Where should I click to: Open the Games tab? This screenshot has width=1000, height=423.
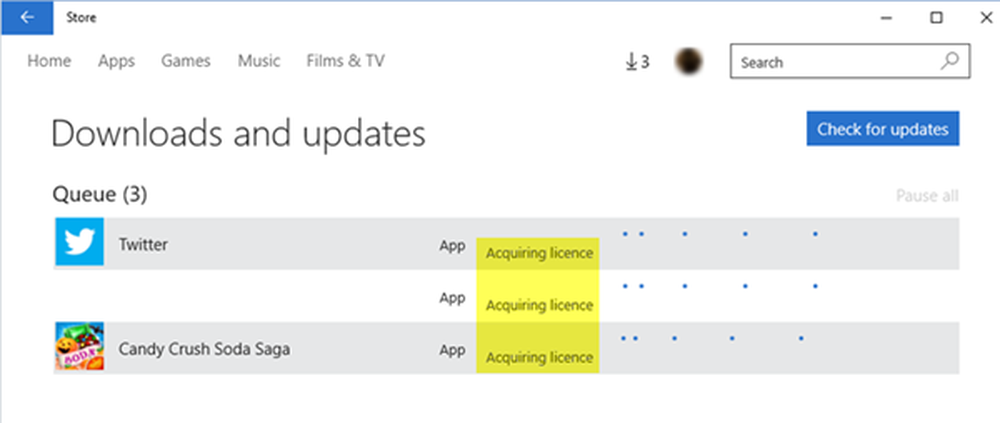tap(186, 61)
